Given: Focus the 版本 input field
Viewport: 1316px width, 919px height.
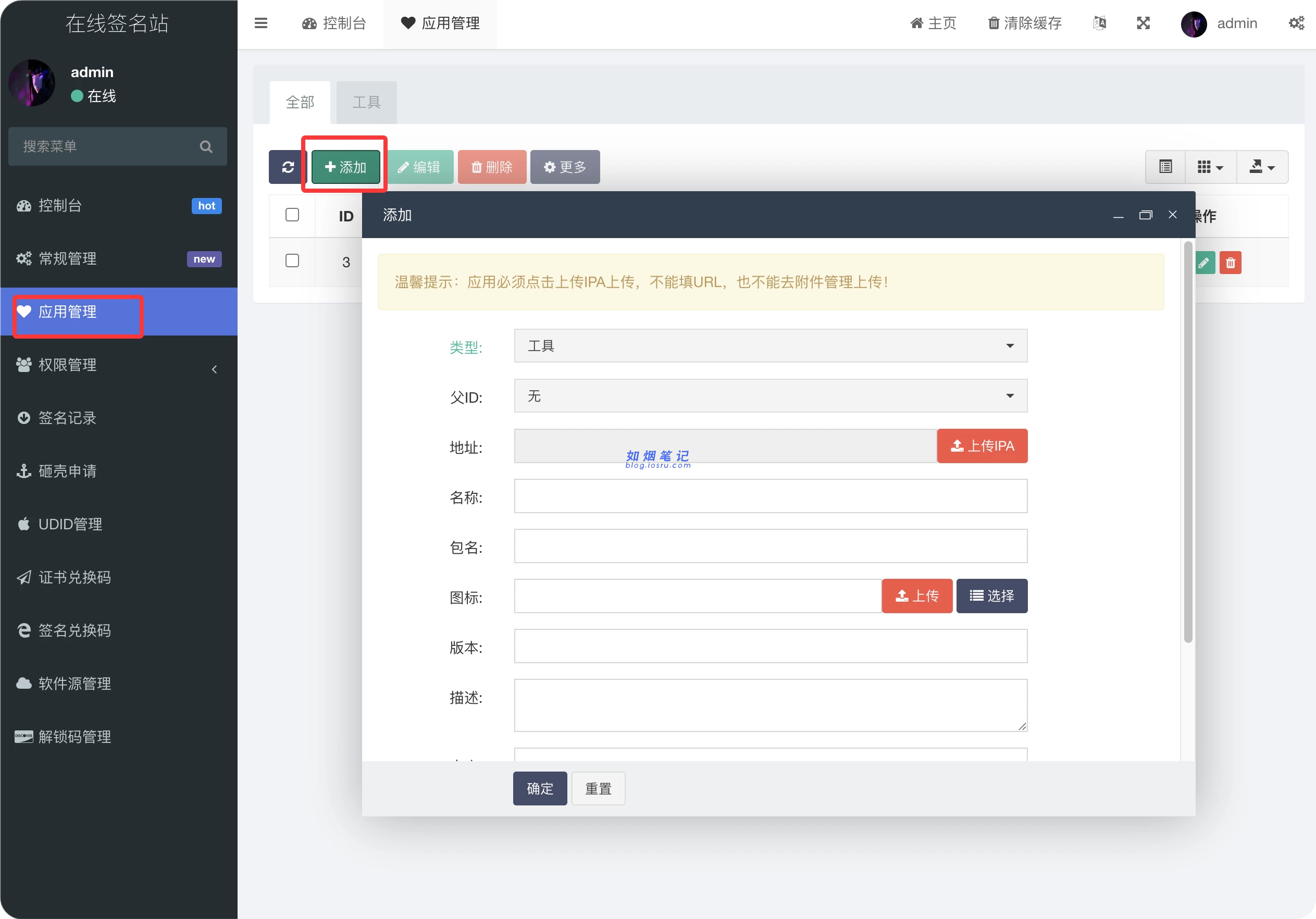Looking at the screenshot, I should (771, 646).
